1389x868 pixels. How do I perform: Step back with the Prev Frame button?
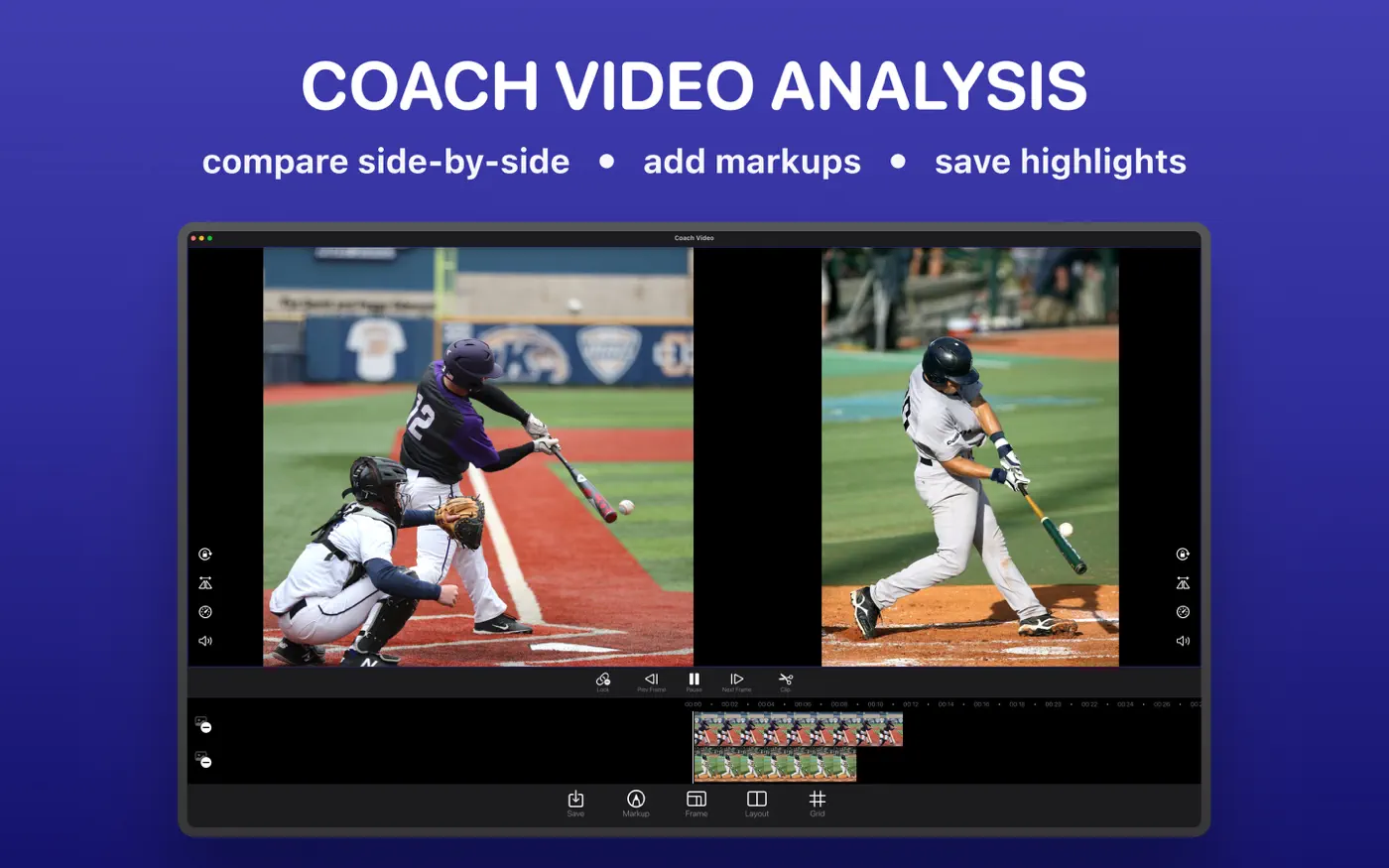[x=651, y=682]
